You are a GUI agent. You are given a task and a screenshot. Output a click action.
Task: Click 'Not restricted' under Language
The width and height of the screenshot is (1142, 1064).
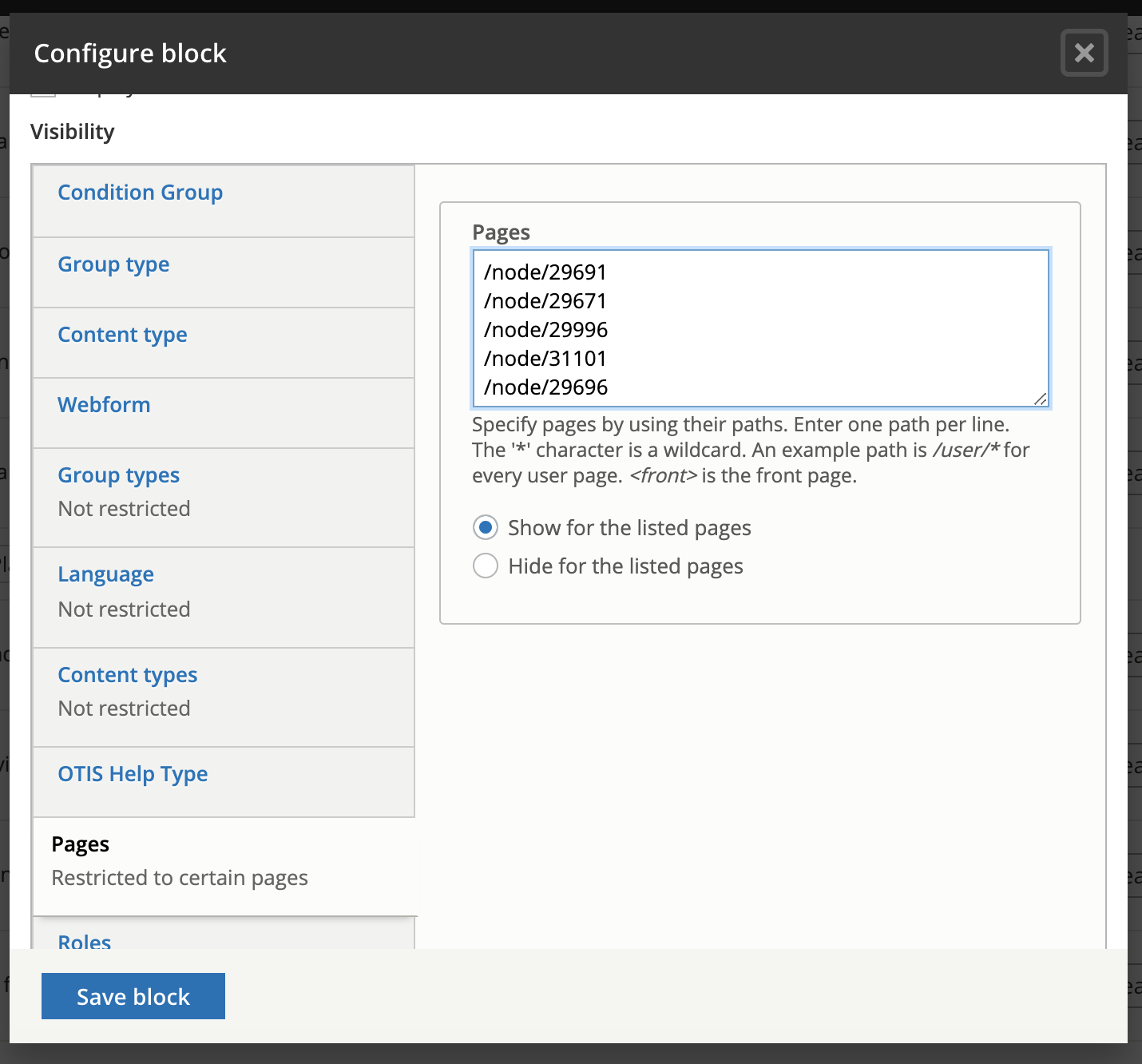tap(124, 609)
